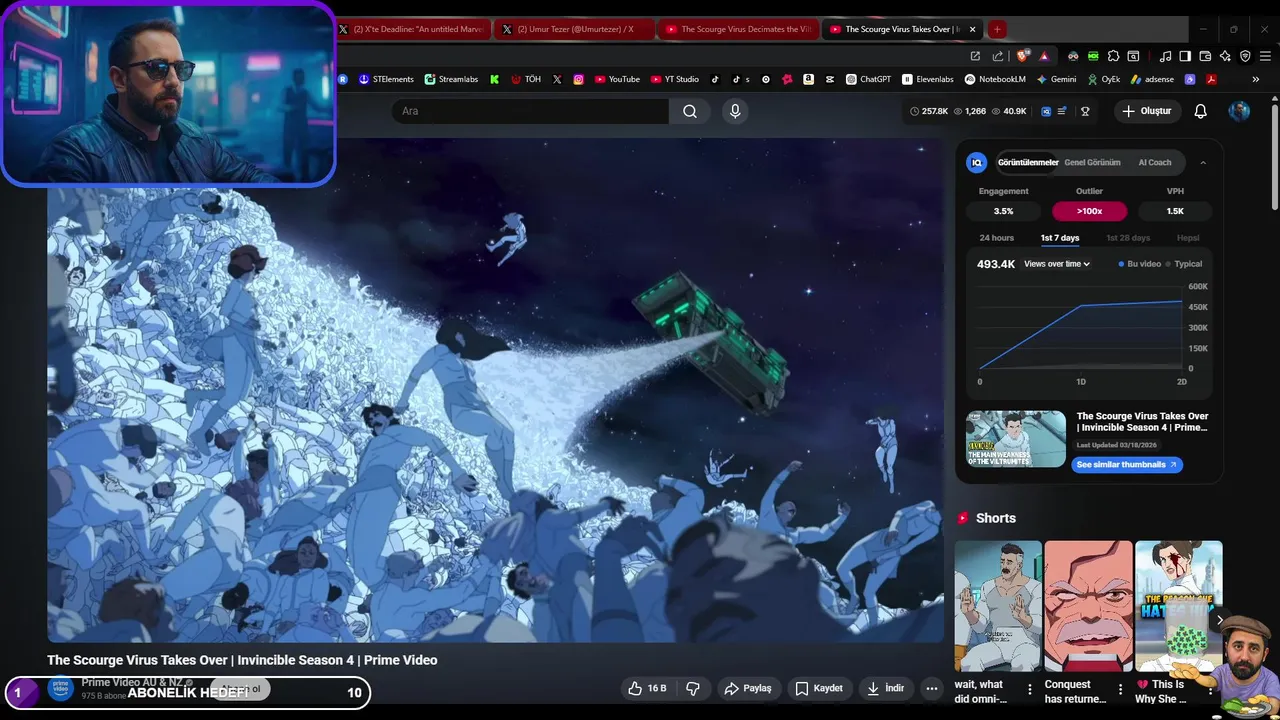Click the search magnifier button
The width and height of the screenshot is (1280, 720).
coord(690,111)
